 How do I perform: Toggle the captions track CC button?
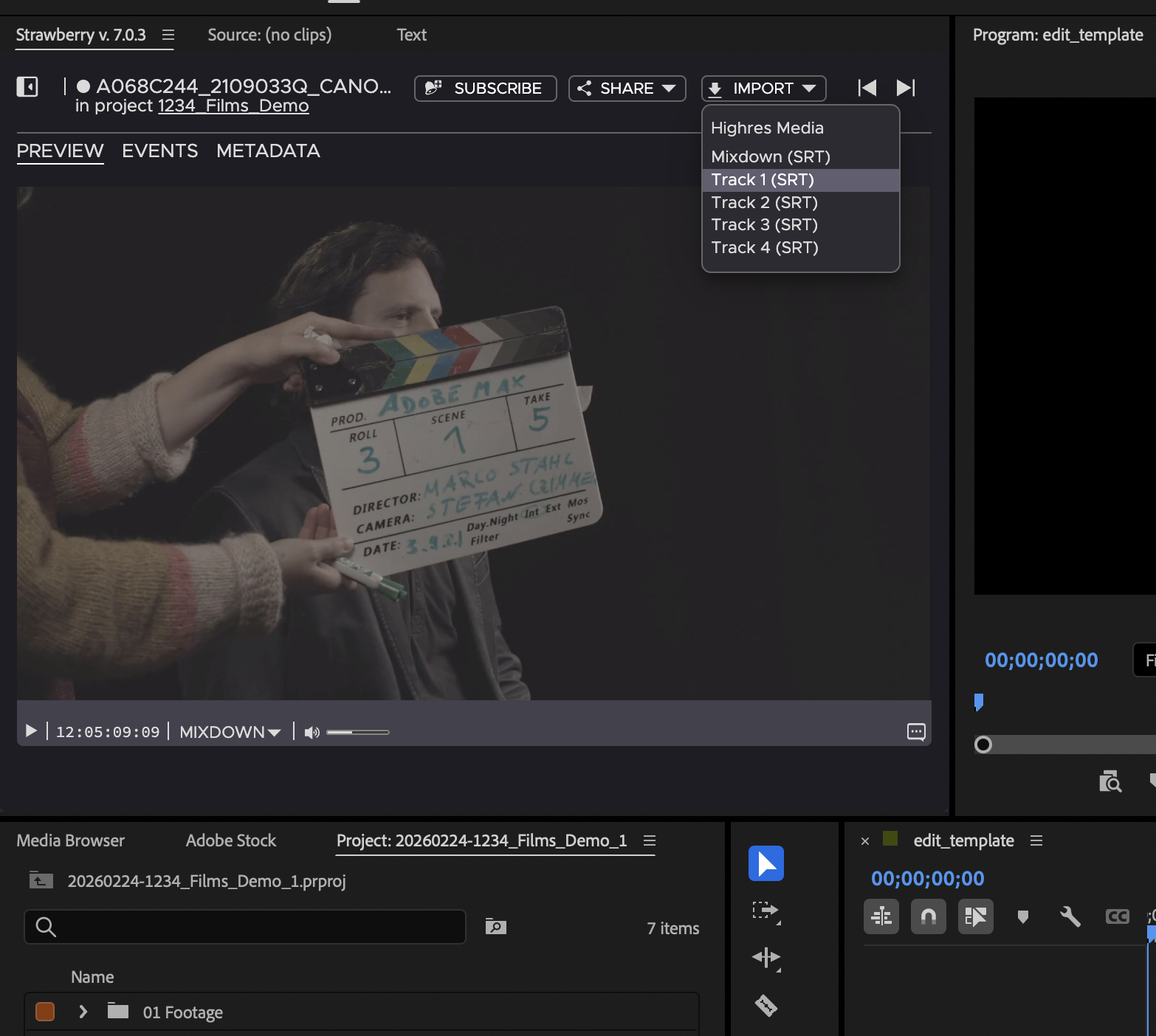(x=1117, y=916)
